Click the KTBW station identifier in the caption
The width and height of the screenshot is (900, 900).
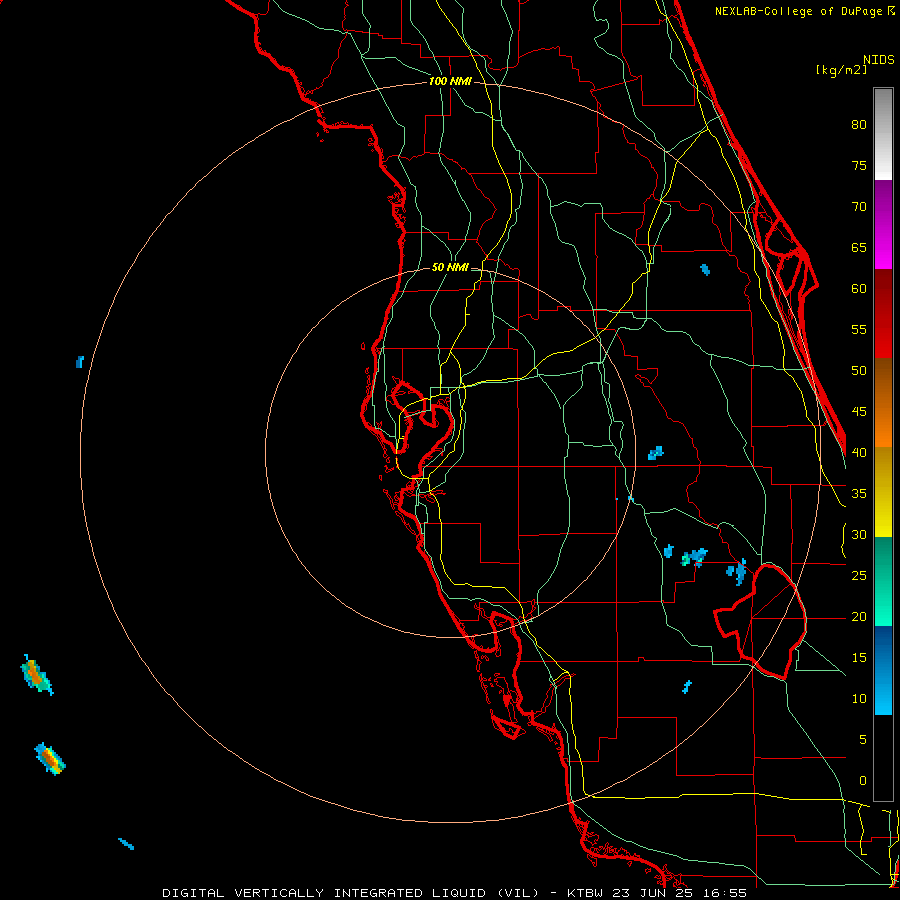(x=584, y=893)
